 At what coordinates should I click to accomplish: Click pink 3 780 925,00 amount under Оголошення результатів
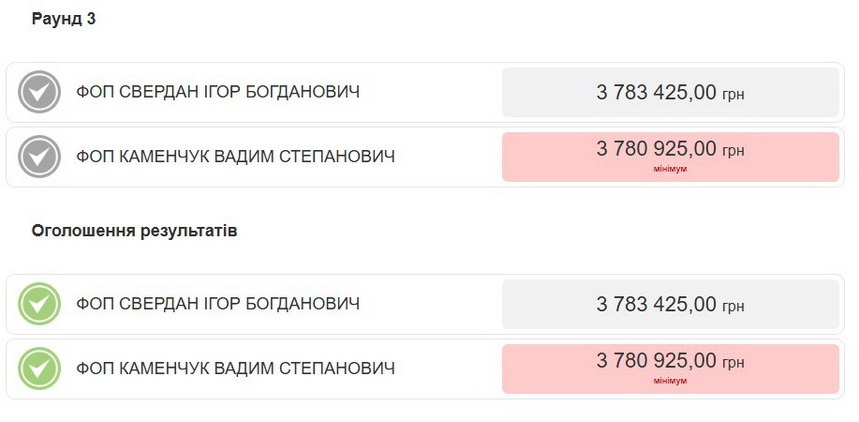click(x=656, y=361)
